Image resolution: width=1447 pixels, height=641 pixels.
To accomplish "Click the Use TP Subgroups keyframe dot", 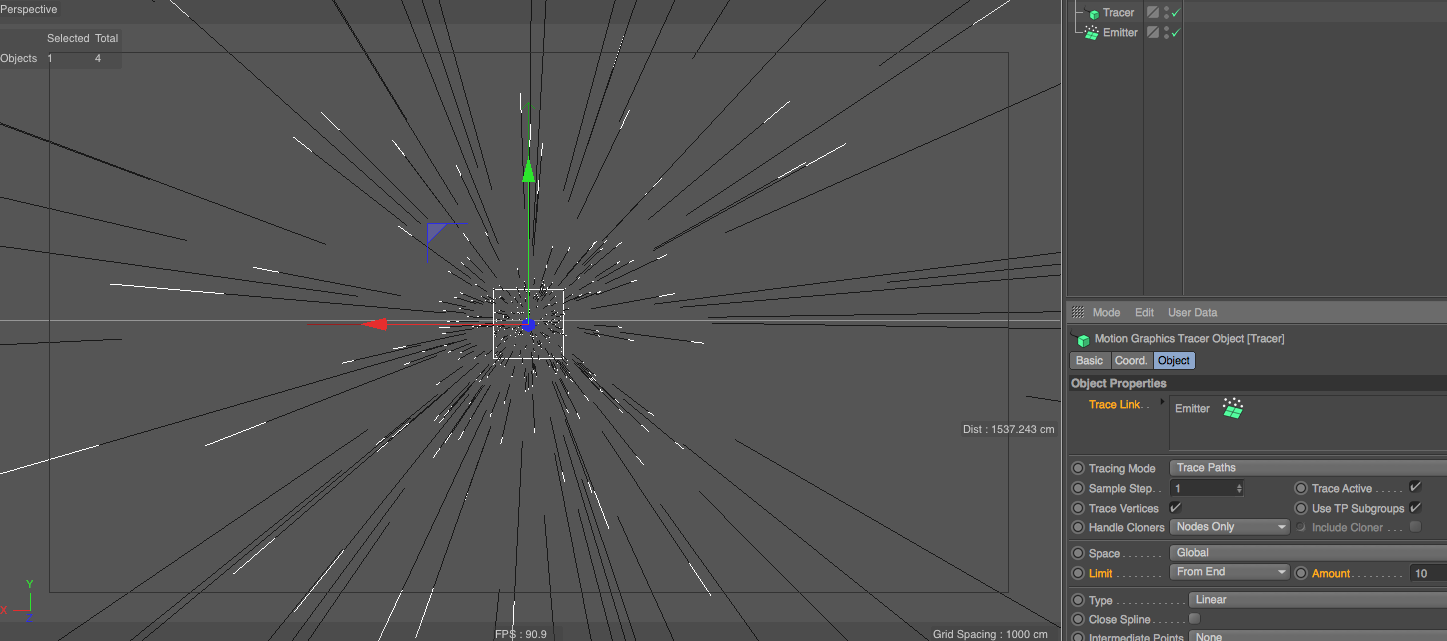I will (1301, 508).
